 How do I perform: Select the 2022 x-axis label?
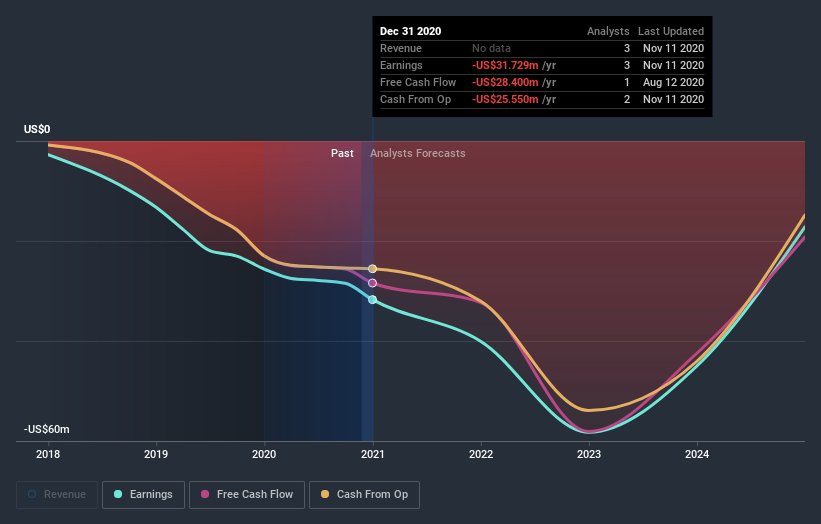pos(481,454)
